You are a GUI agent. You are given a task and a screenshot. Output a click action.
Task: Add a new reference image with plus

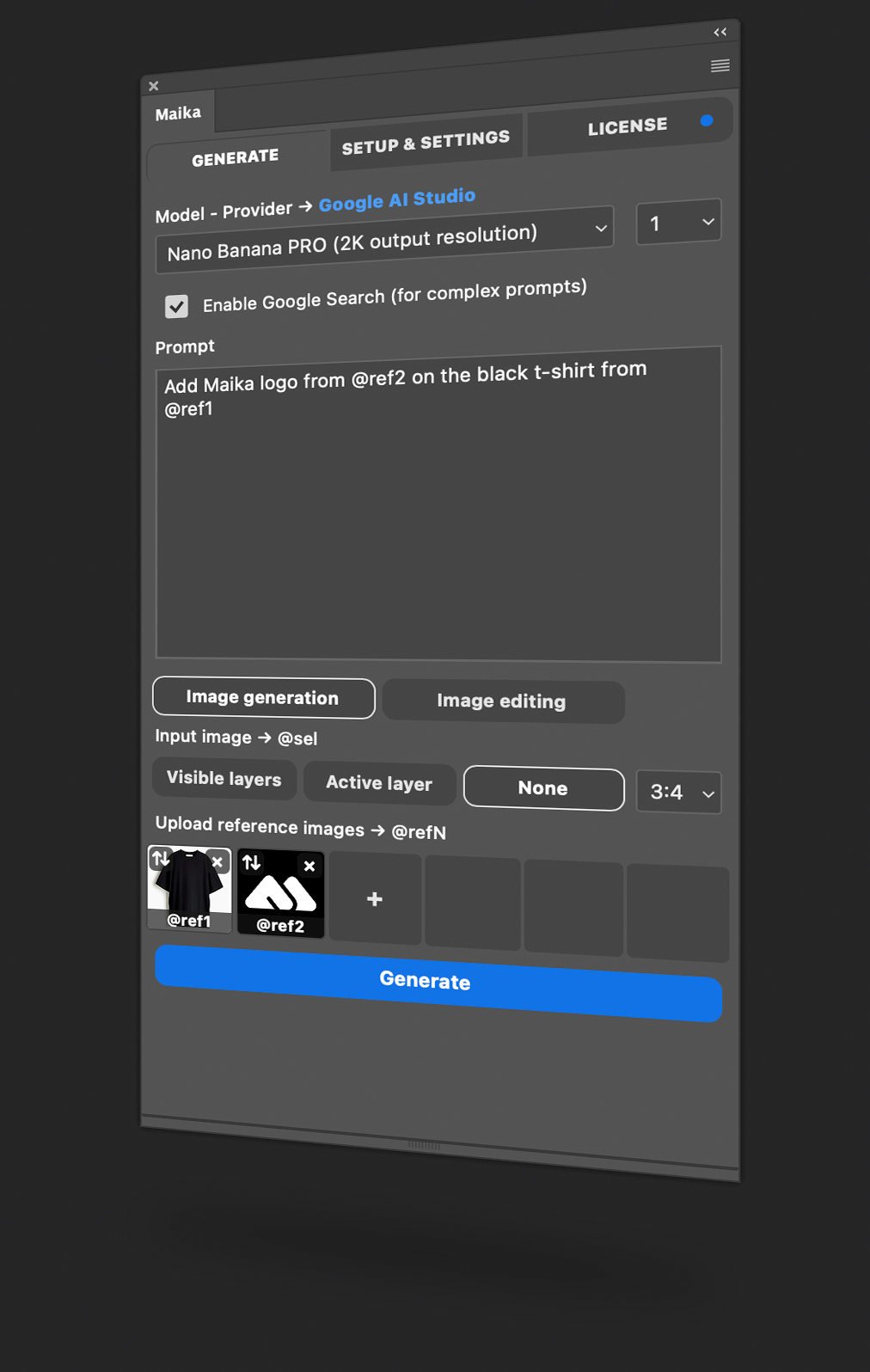(375, 899)
